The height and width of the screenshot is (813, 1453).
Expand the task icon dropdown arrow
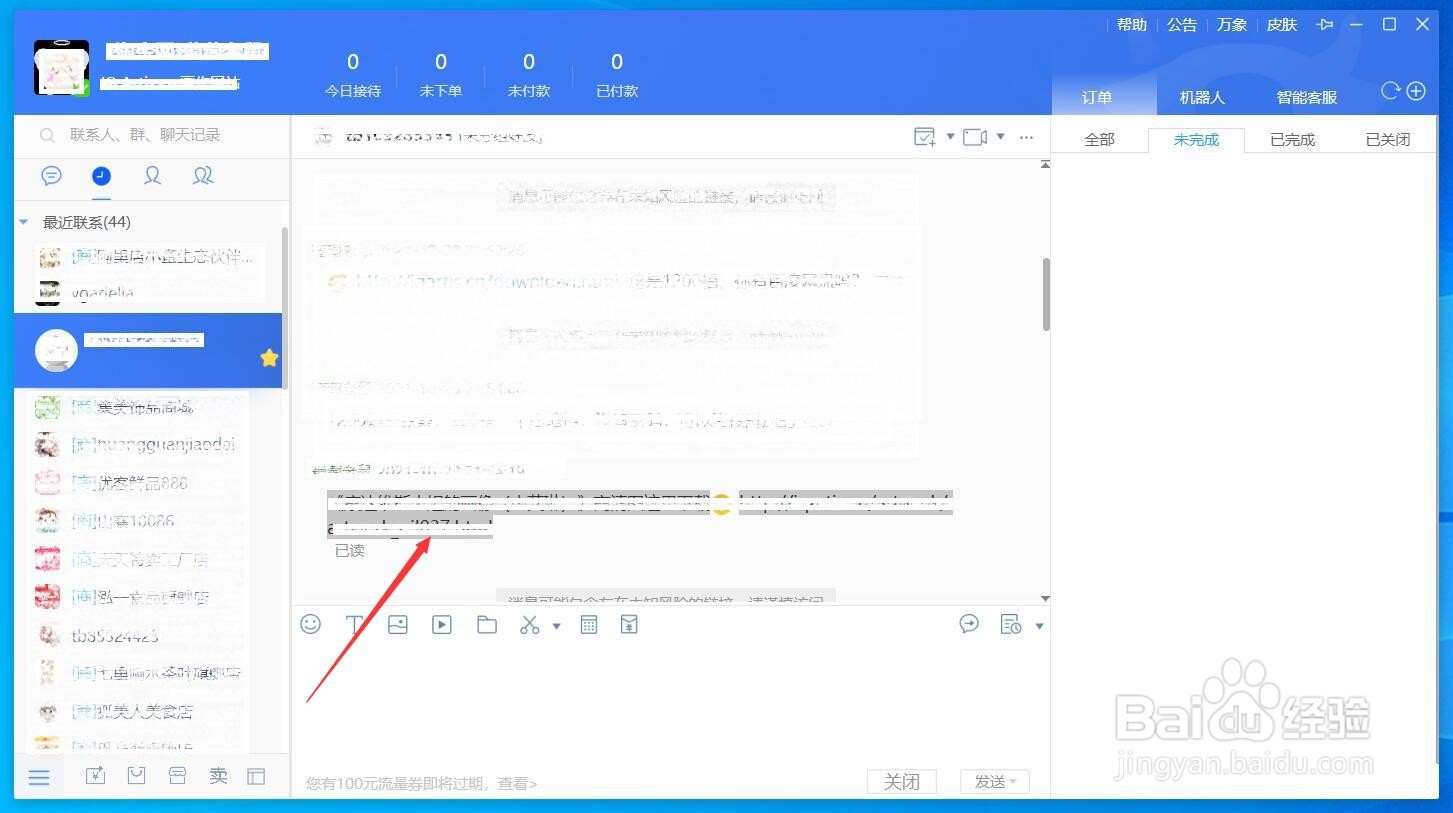pos(950,137)
